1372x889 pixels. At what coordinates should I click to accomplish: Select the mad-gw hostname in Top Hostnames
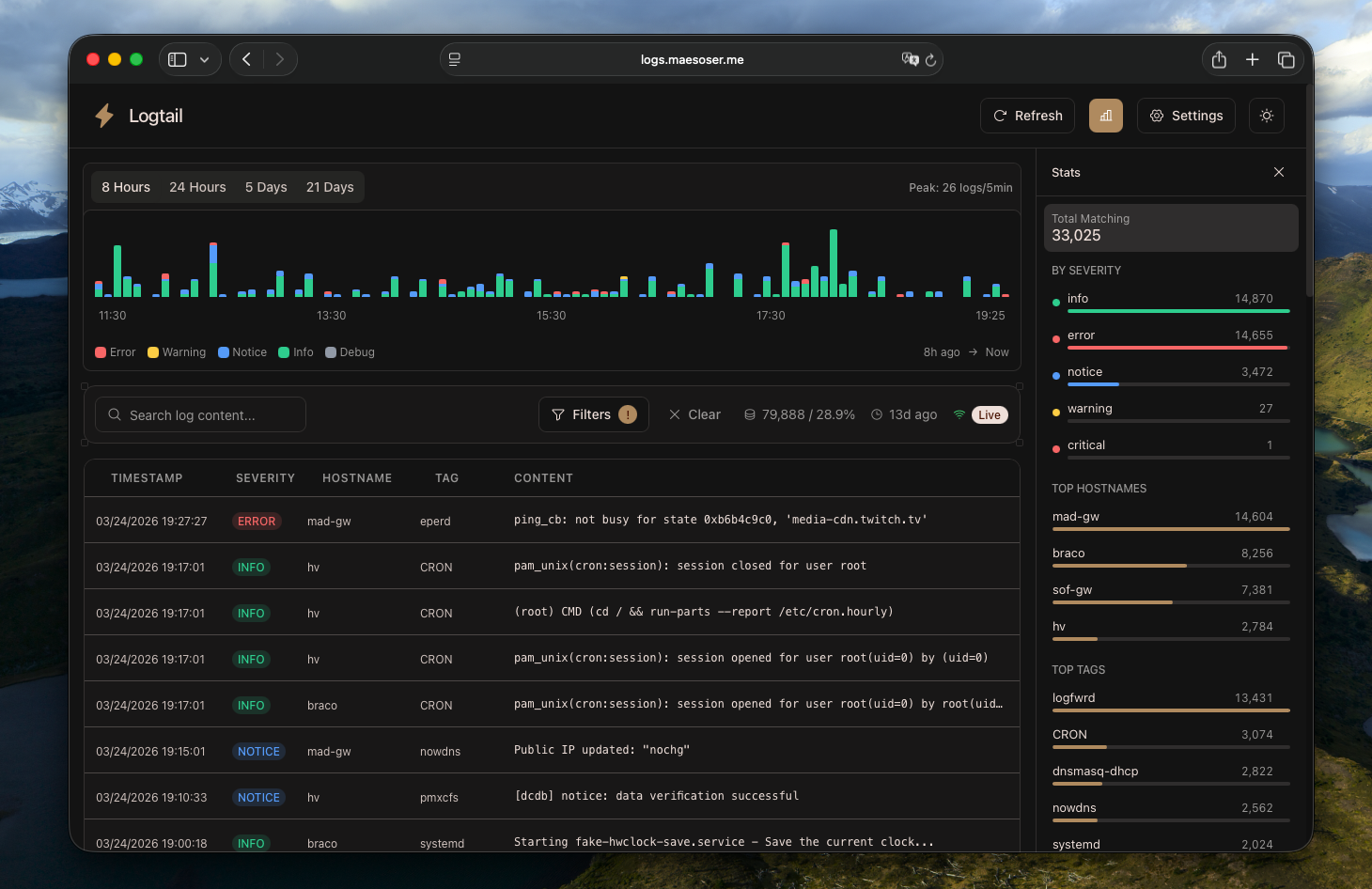1171,520
